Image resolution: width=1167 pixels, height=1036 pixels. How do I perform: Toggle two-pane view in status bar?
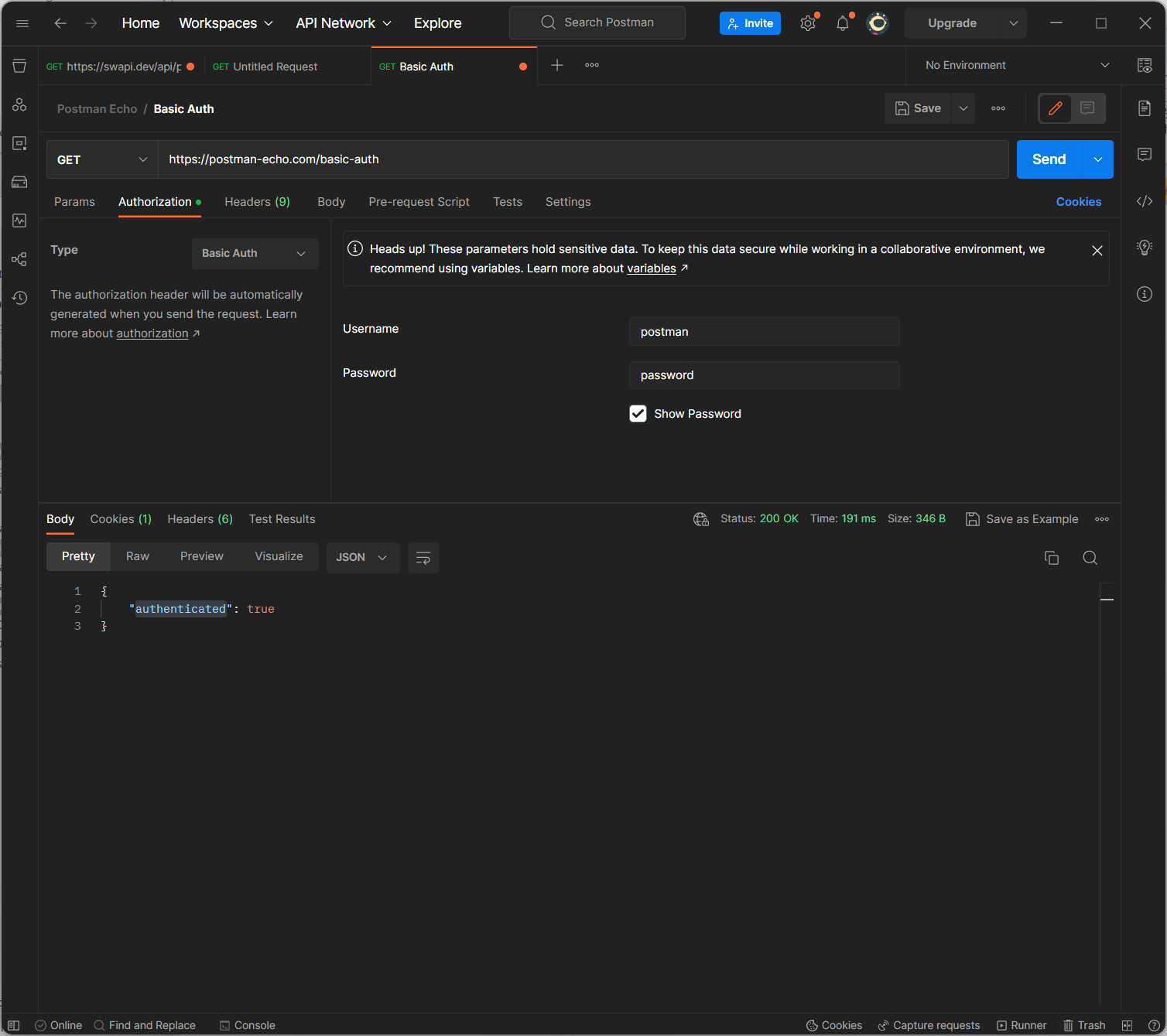point(1127,1025)
